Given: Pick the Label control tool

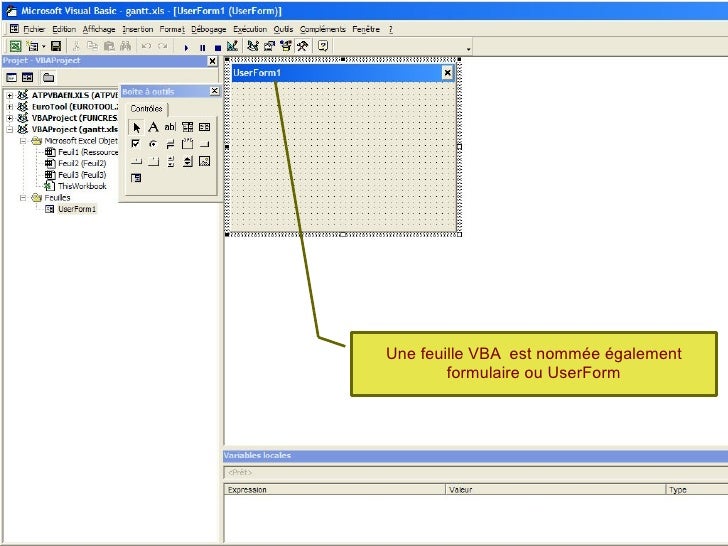Looking at the screenshot, I should coord(153,127).
